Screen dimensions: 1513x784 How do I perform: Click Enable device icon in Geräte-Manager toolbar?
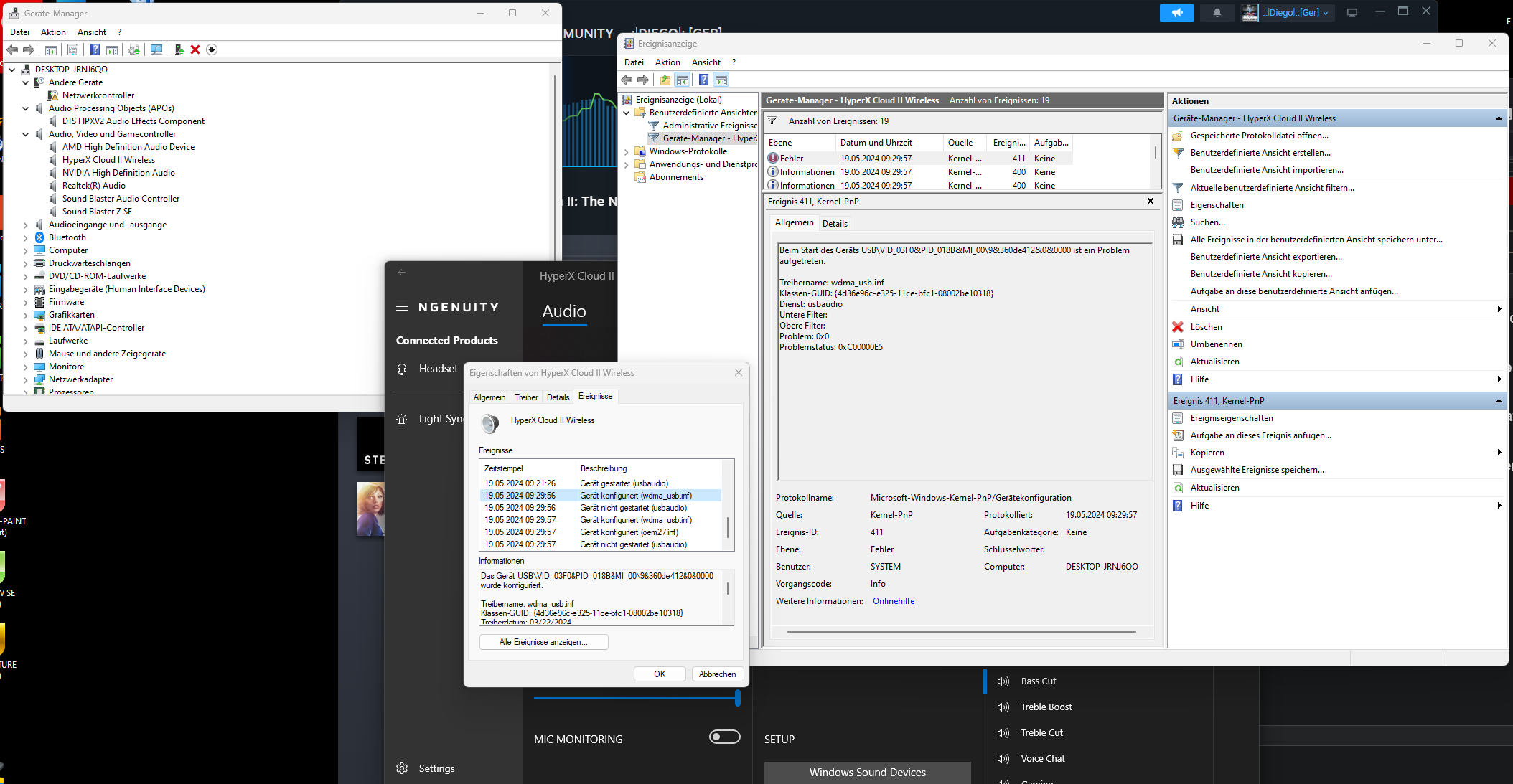coord(179,49)
